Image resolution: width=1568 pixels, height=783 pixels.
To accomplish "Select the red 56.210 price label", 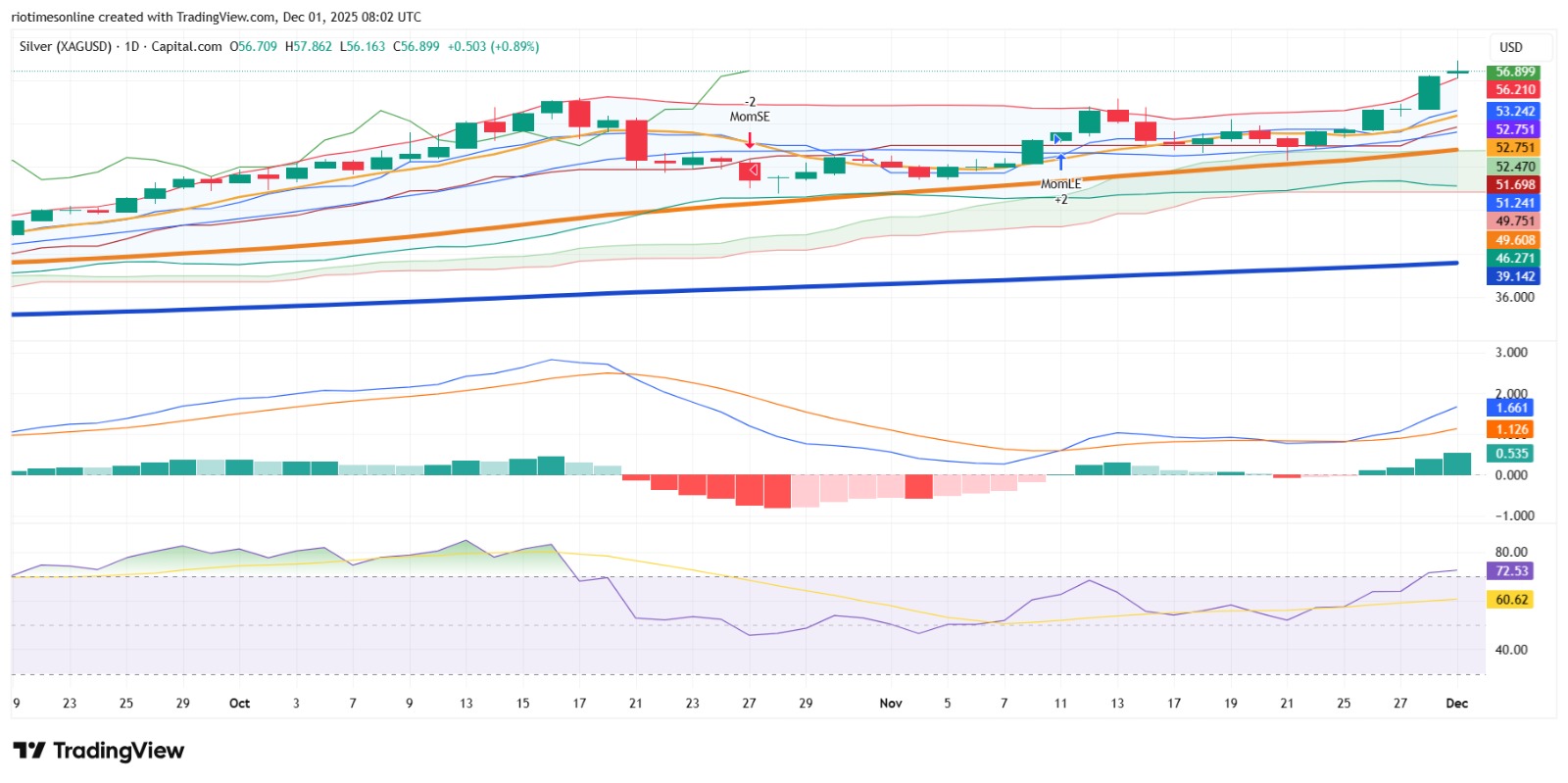I will (x=1514, y=89).
